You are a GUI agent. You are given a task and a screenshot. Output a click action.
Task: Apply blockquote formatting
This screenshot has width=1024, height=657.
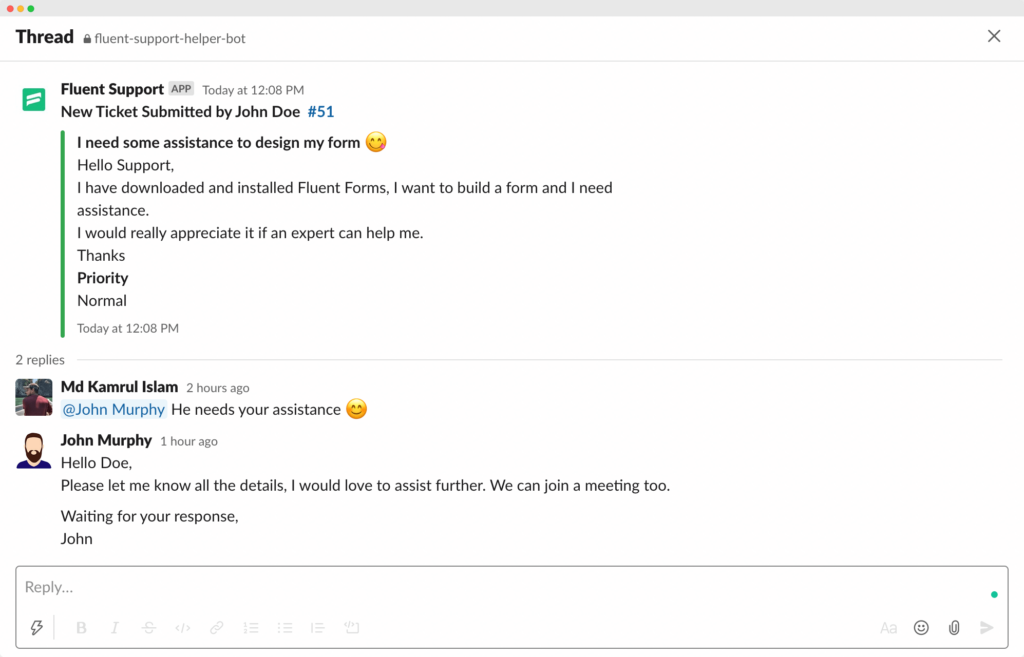click(x=318, y=628)
